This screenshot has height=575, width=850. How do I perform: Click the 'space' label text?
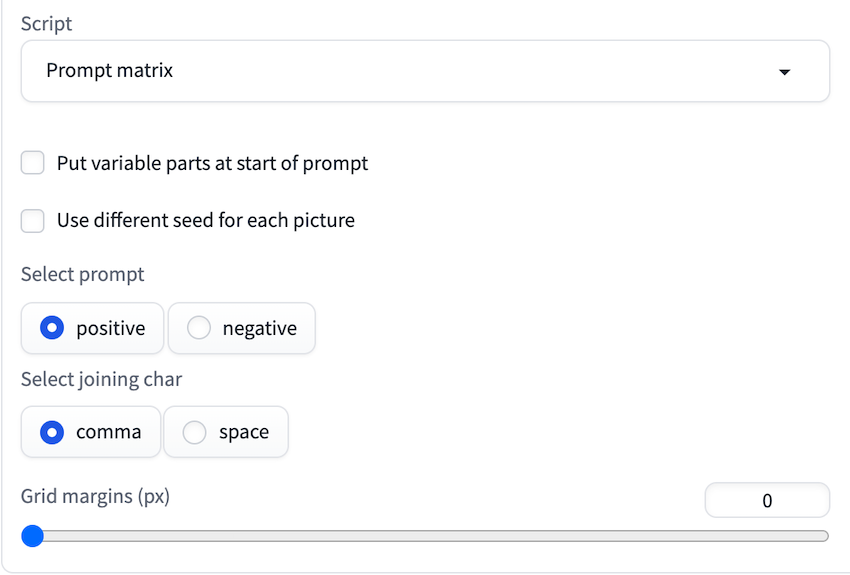click(243, 432)
